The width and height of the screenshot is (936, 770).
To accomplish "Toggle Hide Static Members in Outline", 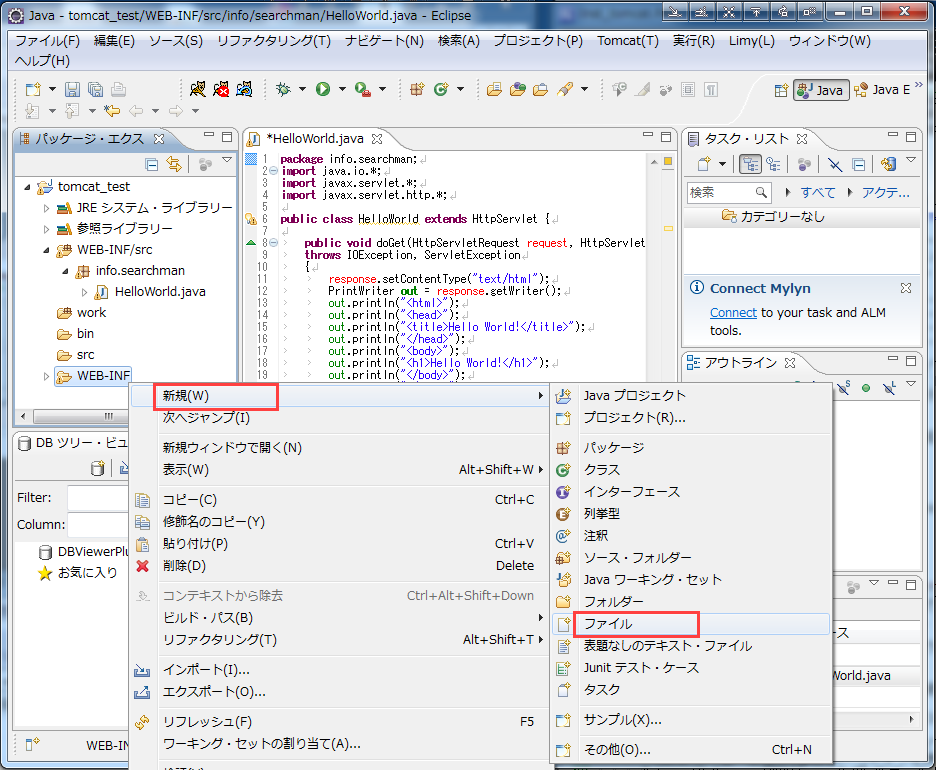I will point(843,388).
